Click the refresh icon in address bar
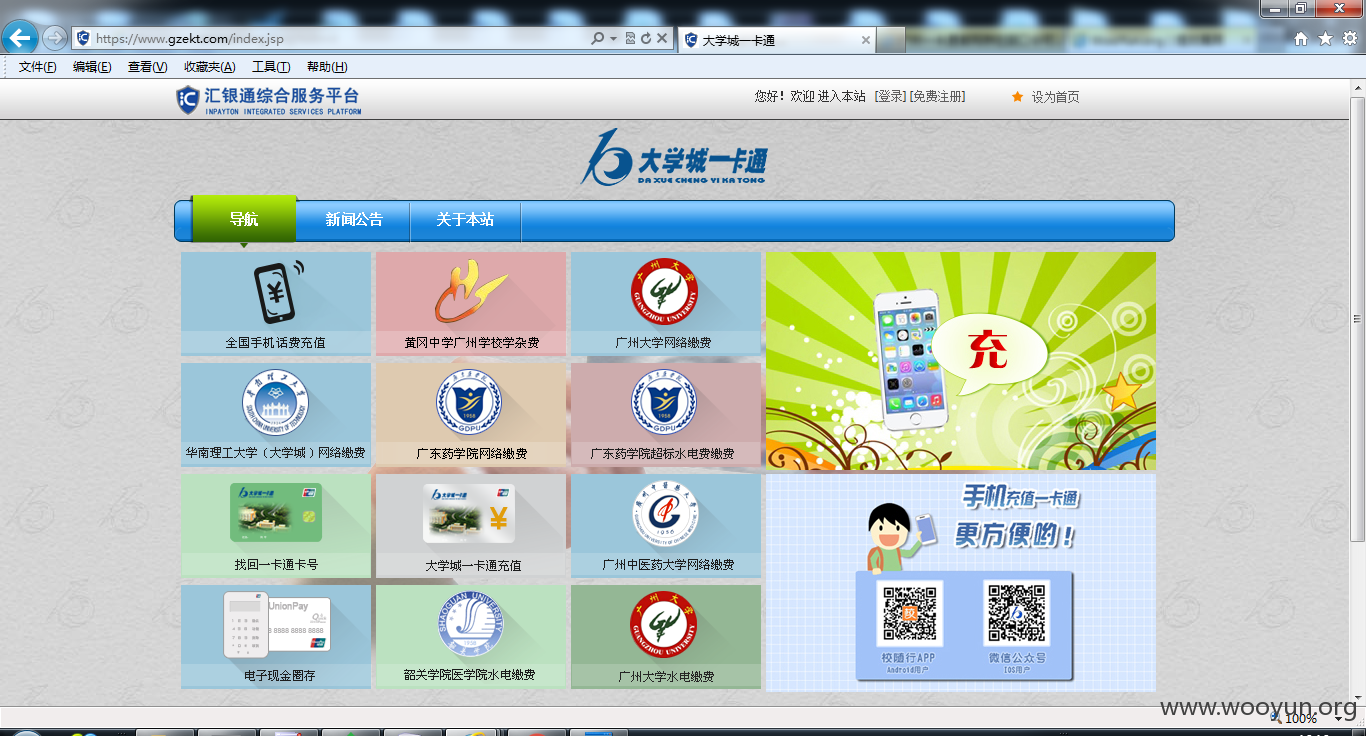 click(646, 39)
